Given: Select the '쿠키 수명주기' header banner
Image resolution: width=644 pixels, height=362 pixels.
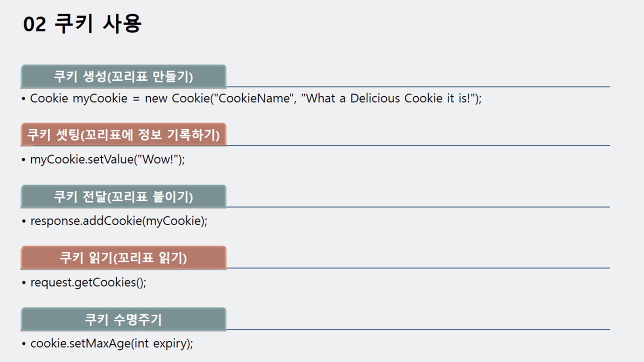Looking at the screenshot, I should click(123, 319).
